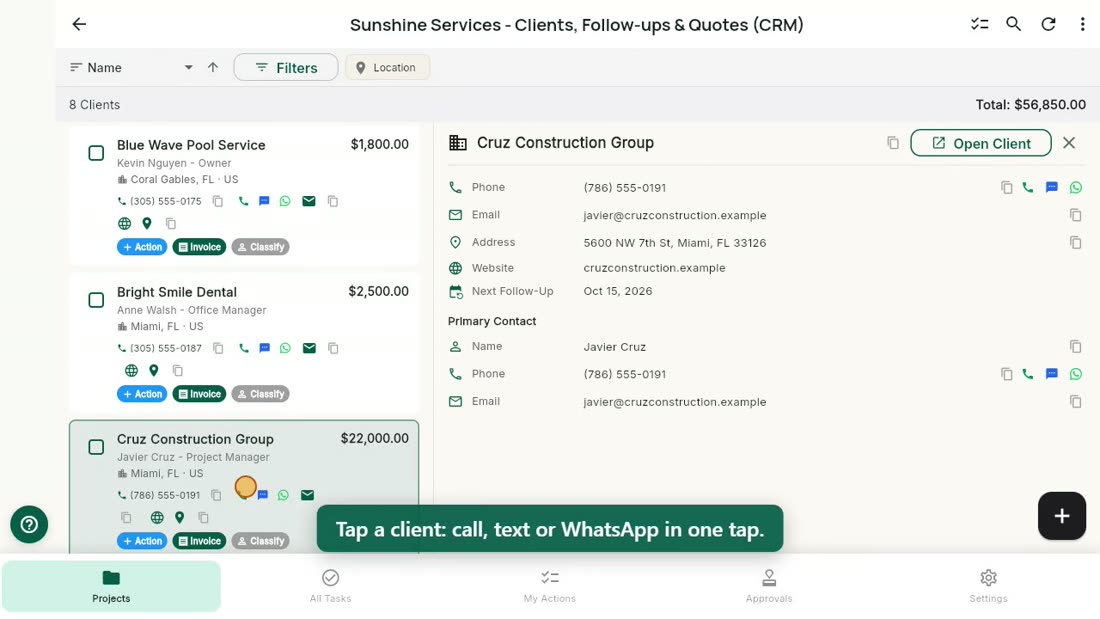Tick the Blue Wave Pool Service checkbox
Screen dimensions: 1100x619
pos(96,152)
